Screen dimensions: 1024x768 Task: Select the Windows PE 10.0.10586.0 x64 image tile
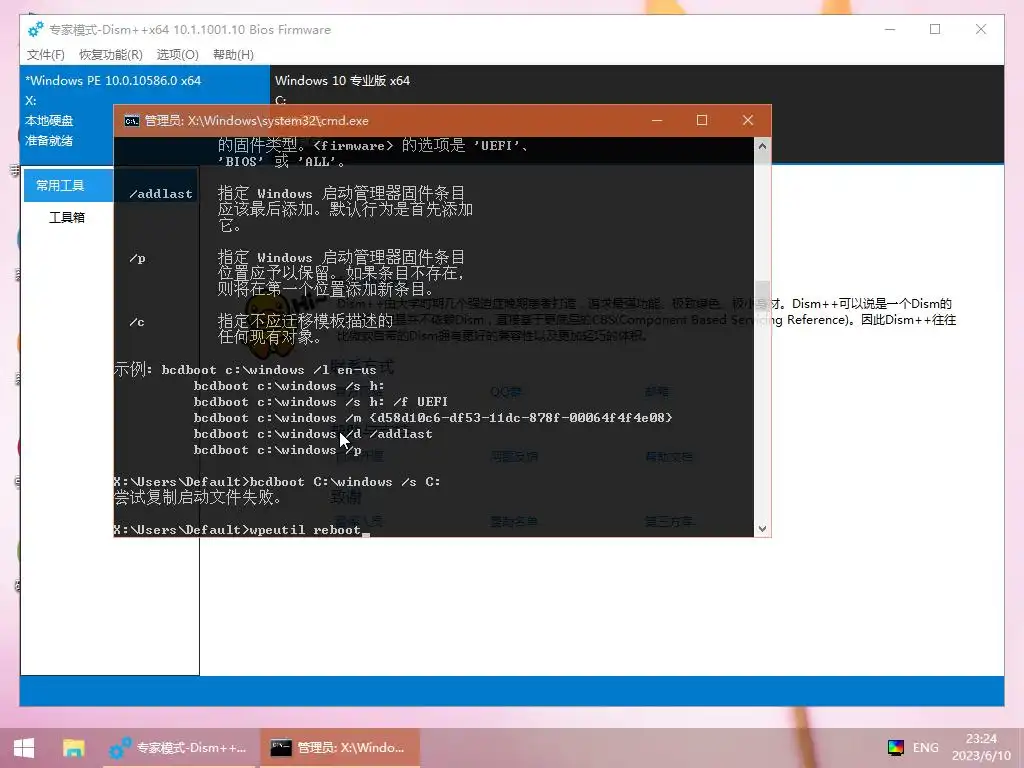144,114
